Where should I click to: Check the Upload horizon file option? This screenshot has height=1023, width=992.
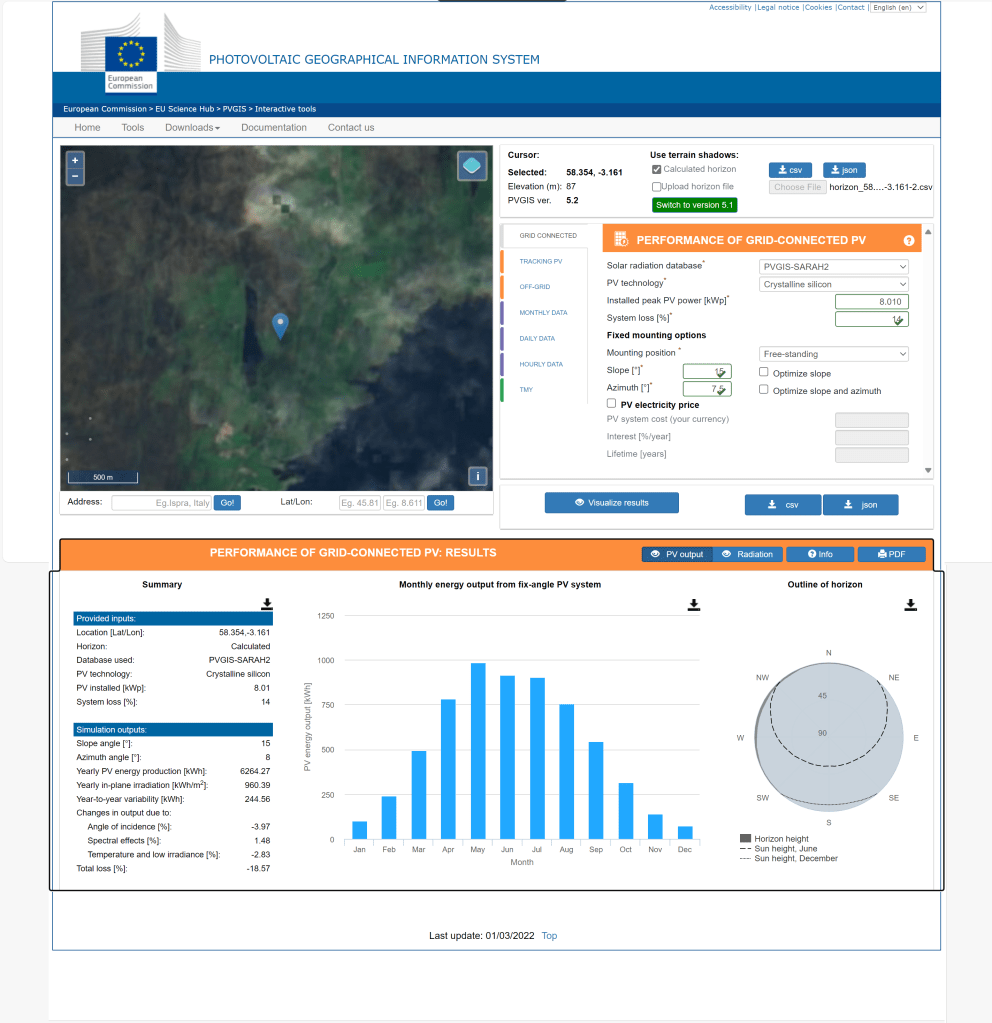(x=656, y=186)
